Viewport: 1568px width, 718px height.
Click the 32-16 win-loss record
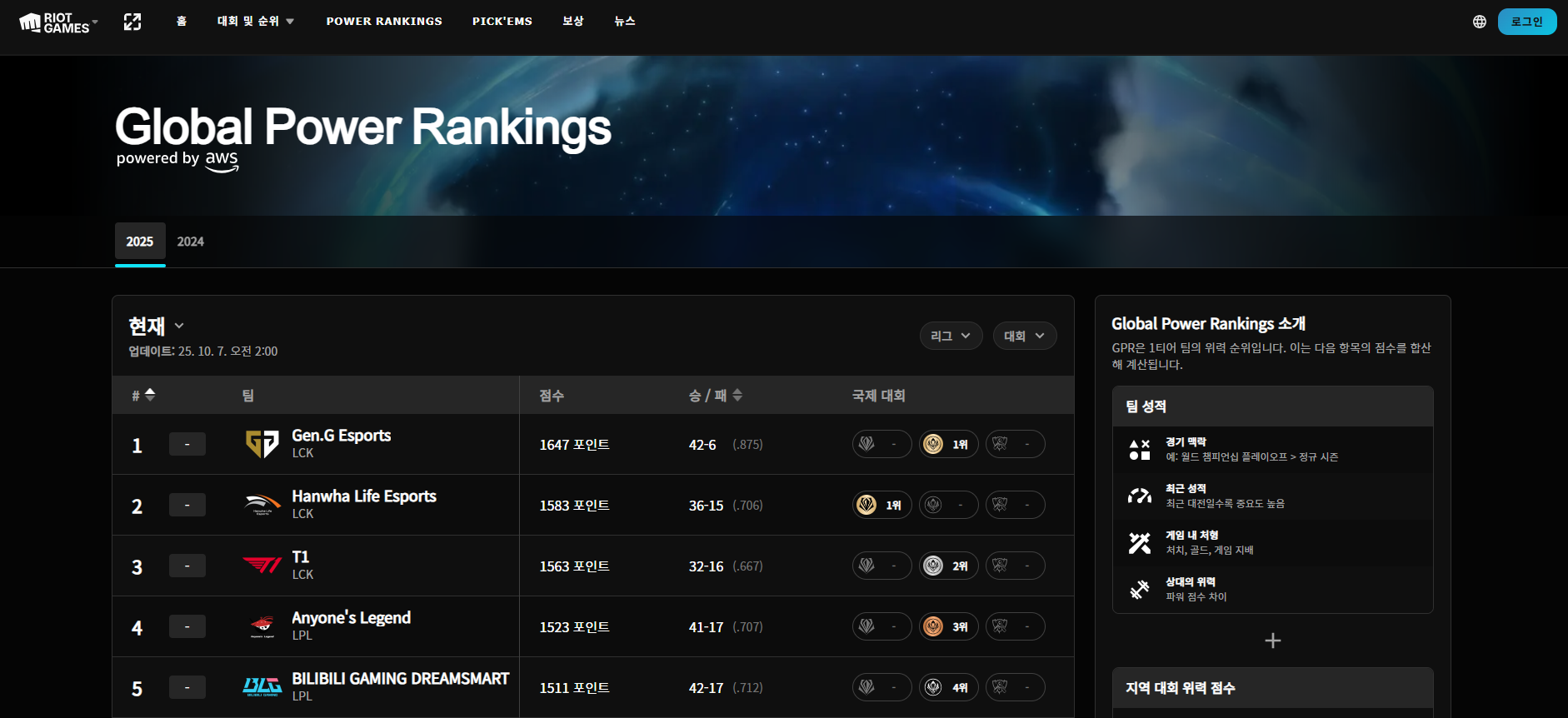click(x=706, y=566)
